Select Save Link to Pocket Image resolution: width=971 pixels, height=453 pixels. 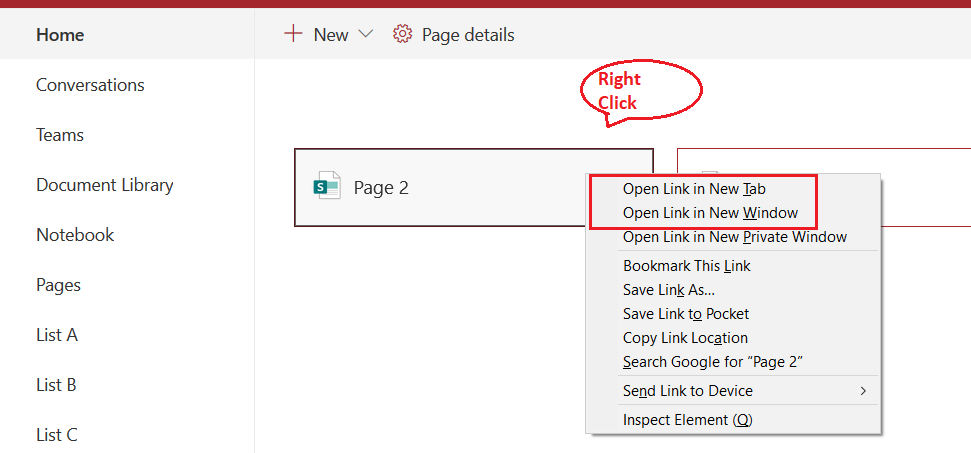[733, 314]
